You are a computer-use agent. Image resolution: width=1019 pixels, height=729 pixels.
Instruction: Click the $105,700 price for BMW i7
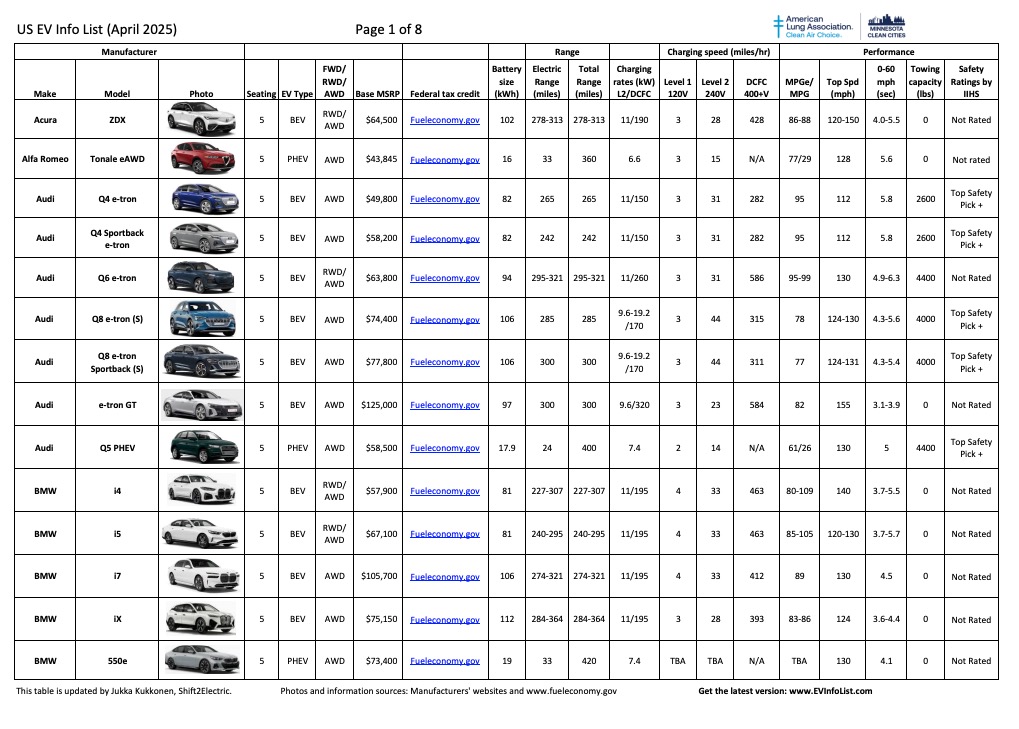(x=379, y=576)
